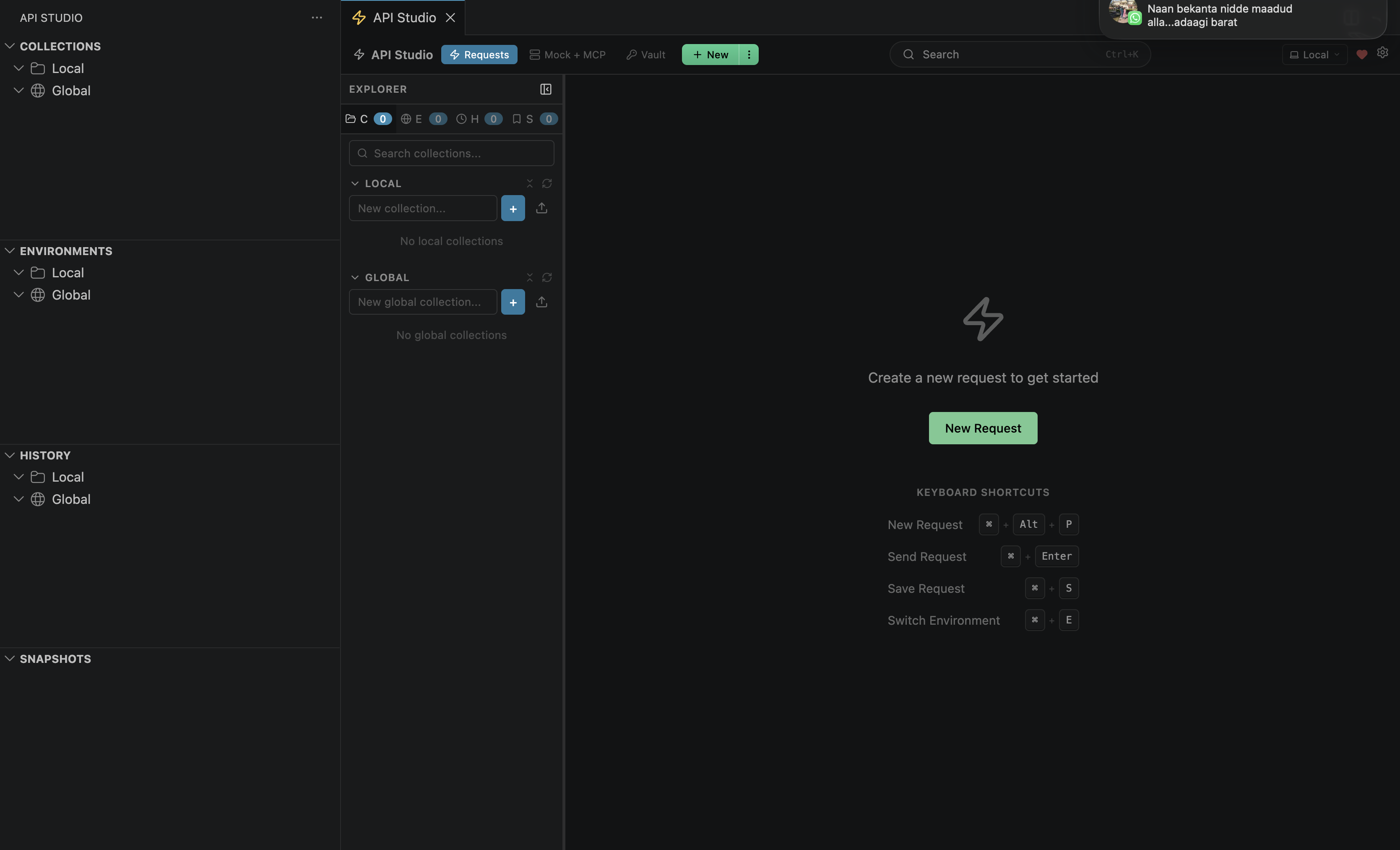This screenshot has width=1400, height=850.
Task: Refresh the GLOBAL collections section
Action: (x=546, y=277)
